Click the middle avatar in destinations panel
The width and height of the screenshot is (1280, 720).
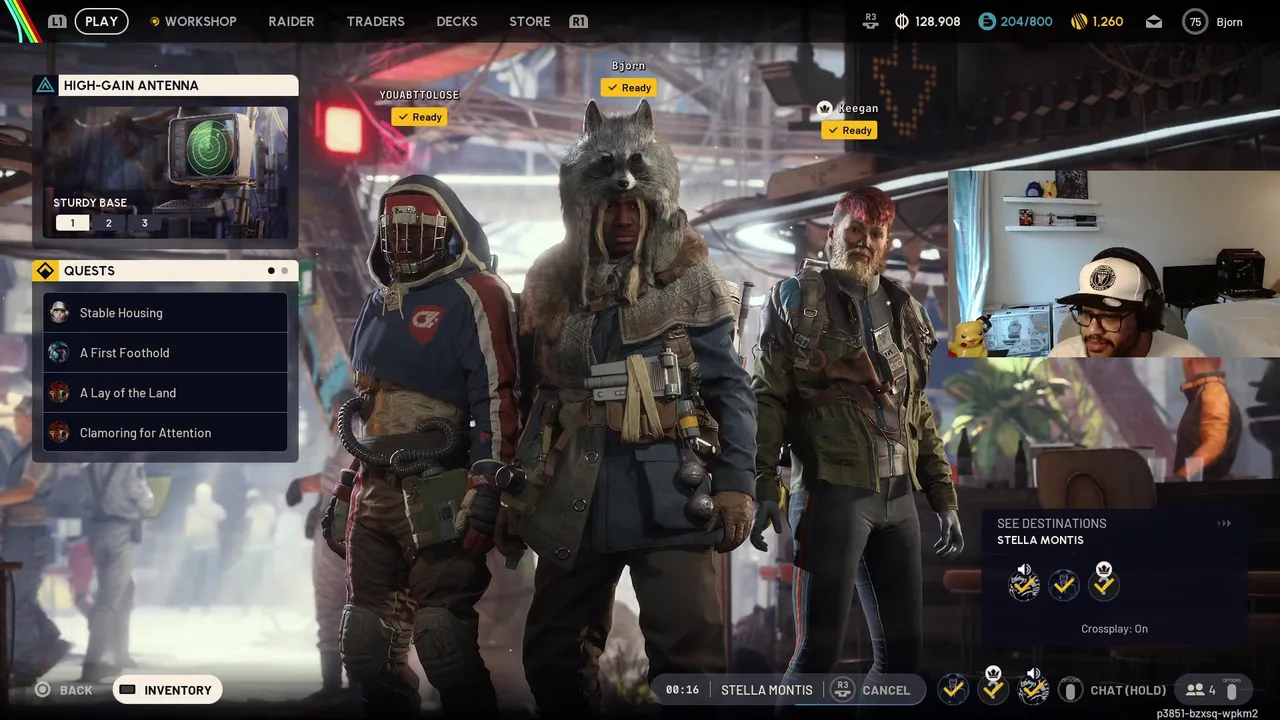[1064, 586]
